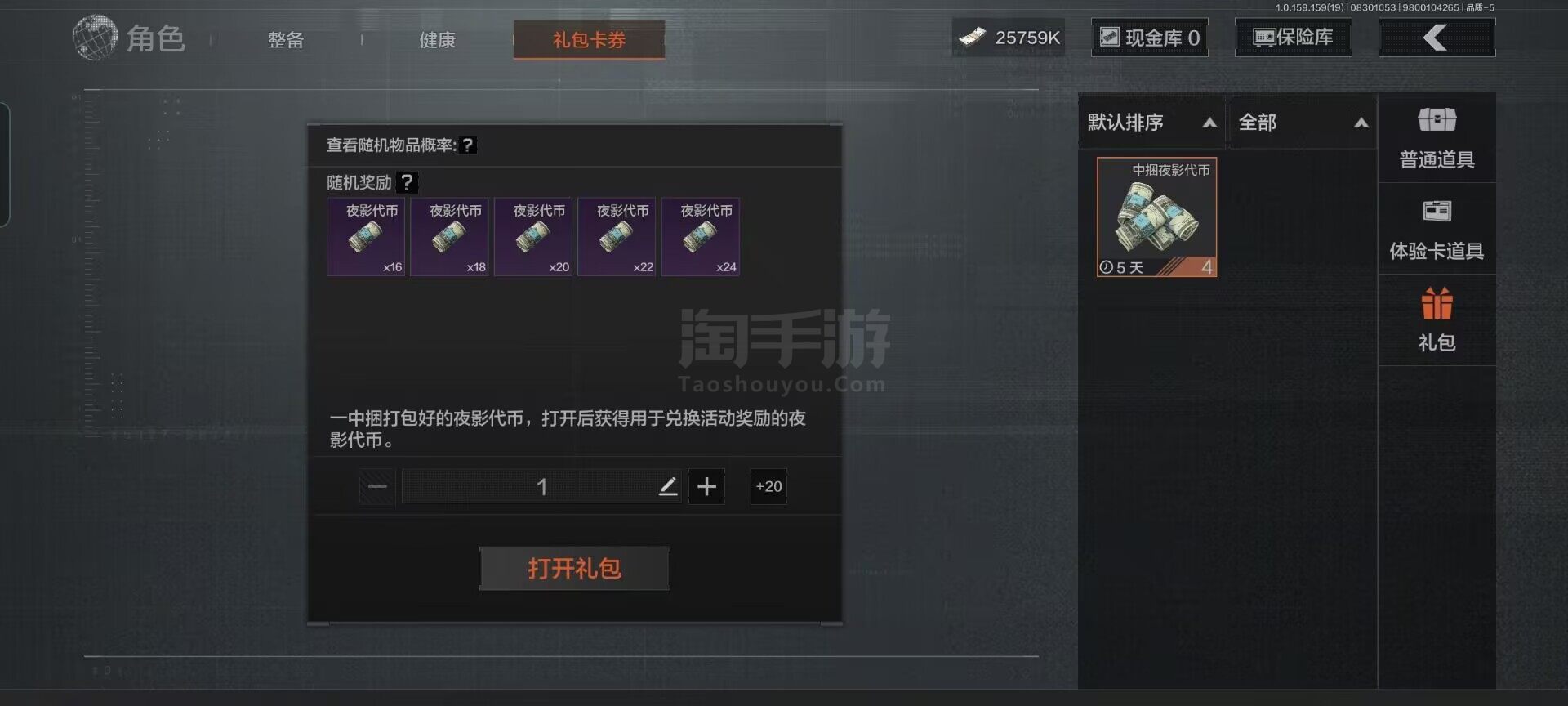Click the globe icon beside 角色
Image resolution: width=1568 pixels, height=706 pixels.
click(x=95, y=38)
